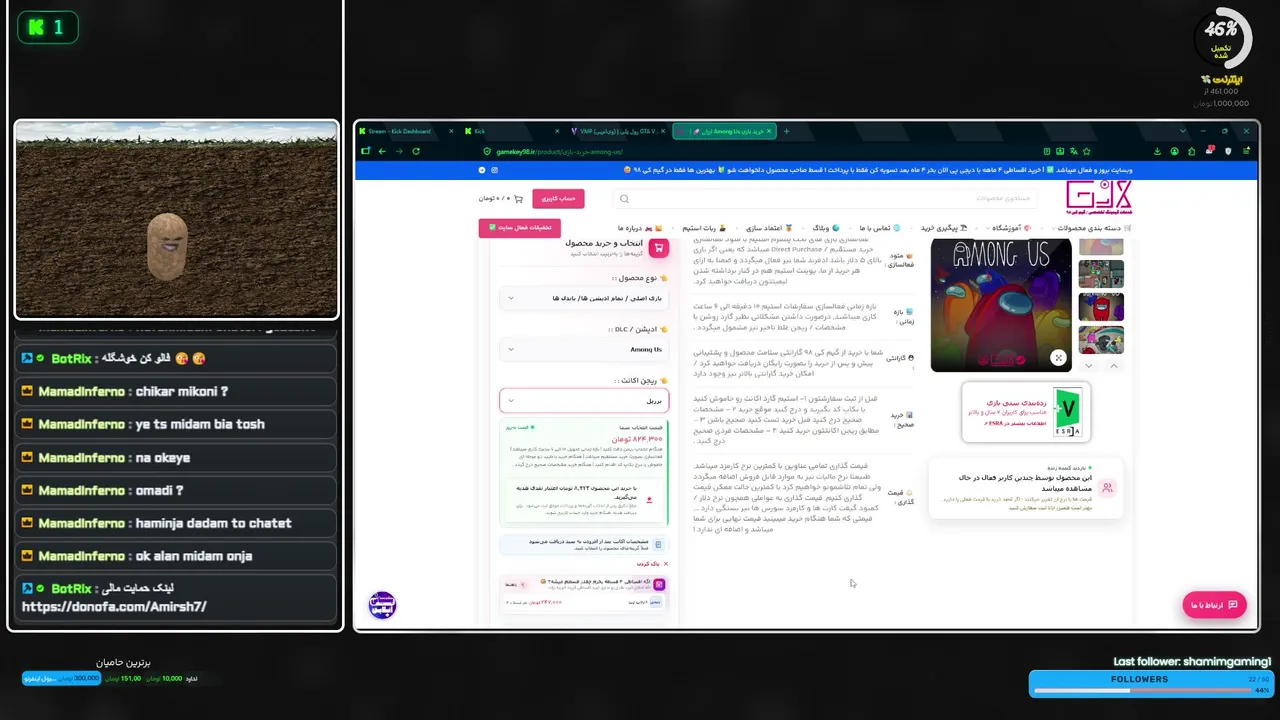
Task: Reload the gamekey98 page
Action: tap(416, 151)
